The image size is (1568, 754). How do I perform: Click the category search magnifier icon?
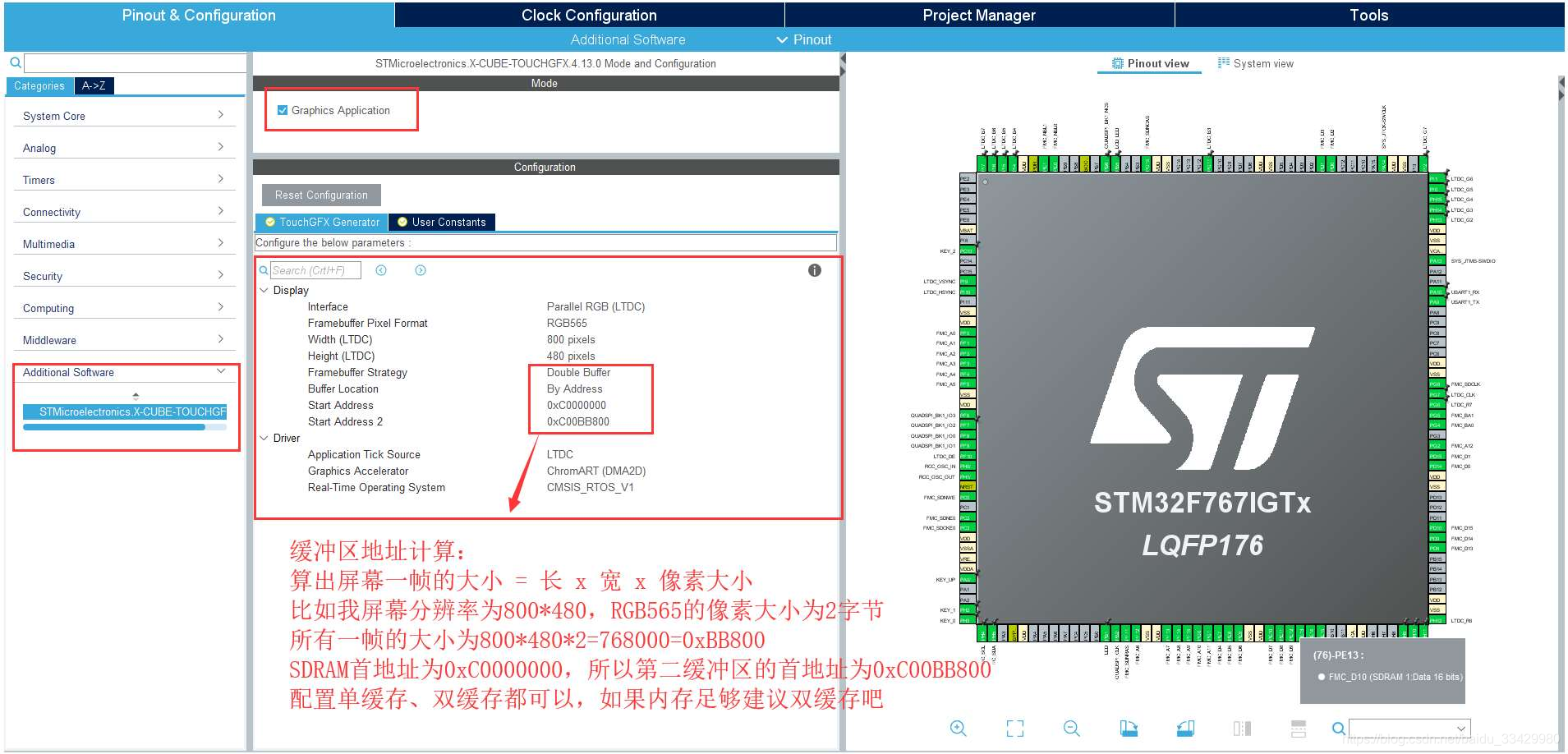(15, 62)
